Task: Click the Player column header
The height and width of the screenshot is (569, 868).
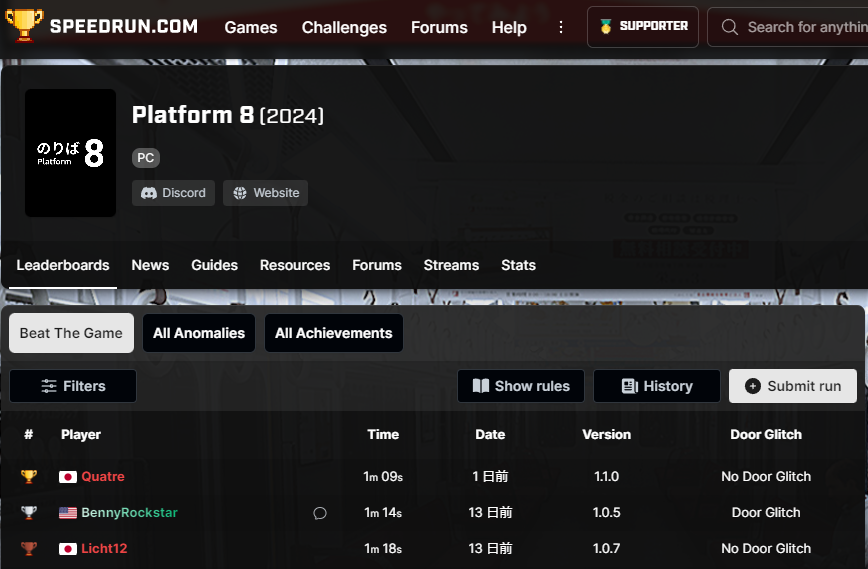Action: pos(81,434)
